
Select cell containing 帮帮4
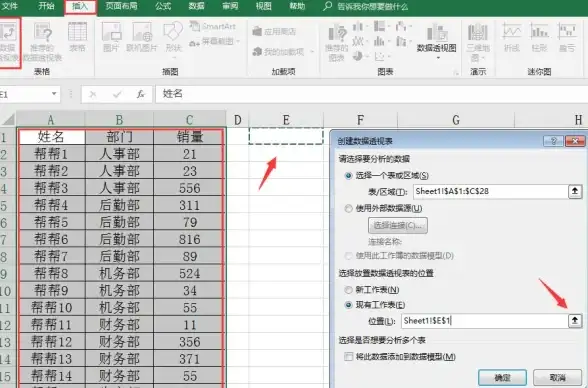pos(51,205)
